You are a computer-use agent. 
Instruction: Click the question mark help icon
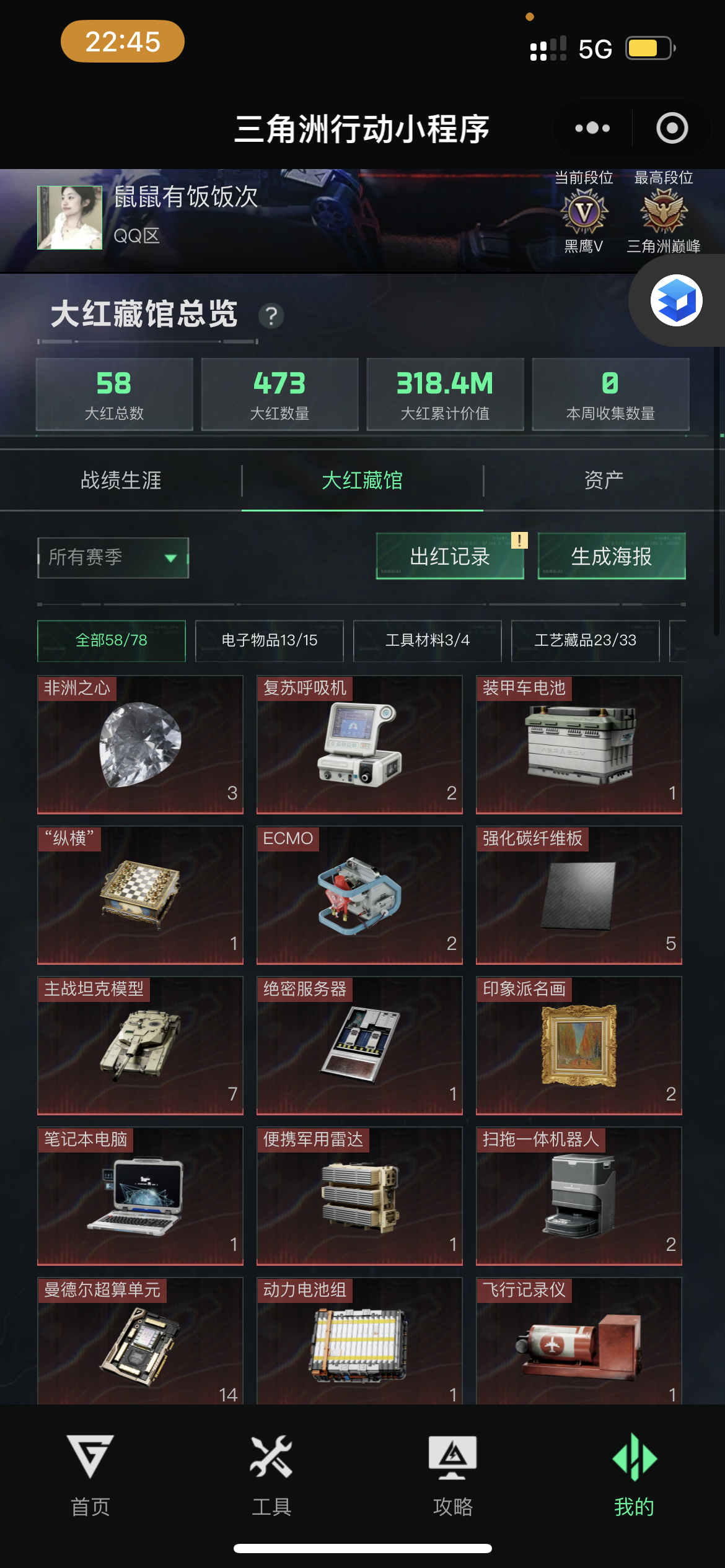pos(271,316)
